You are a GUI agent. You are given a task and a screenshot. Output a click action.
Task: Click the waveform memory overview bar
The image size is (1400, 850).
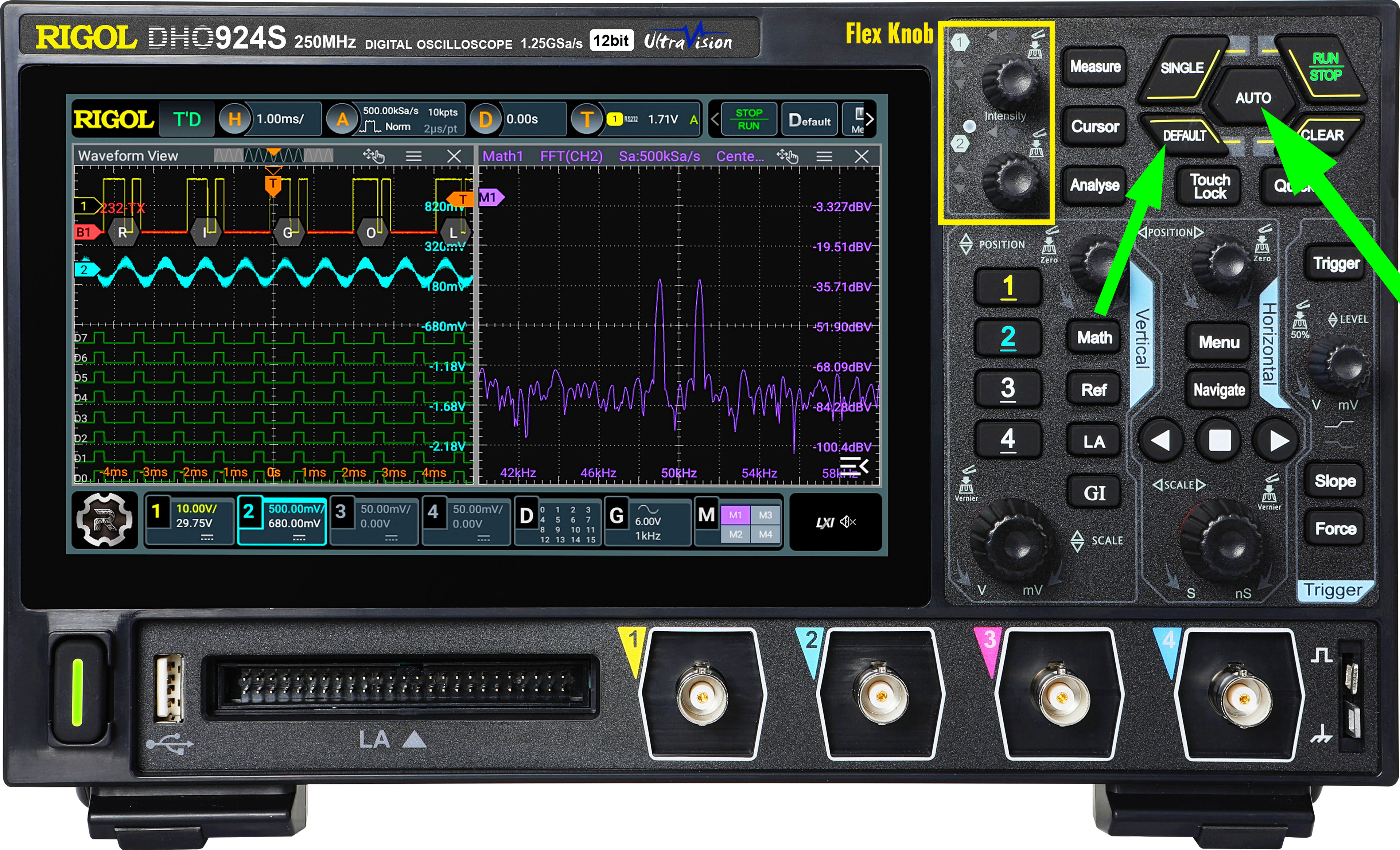273,155
